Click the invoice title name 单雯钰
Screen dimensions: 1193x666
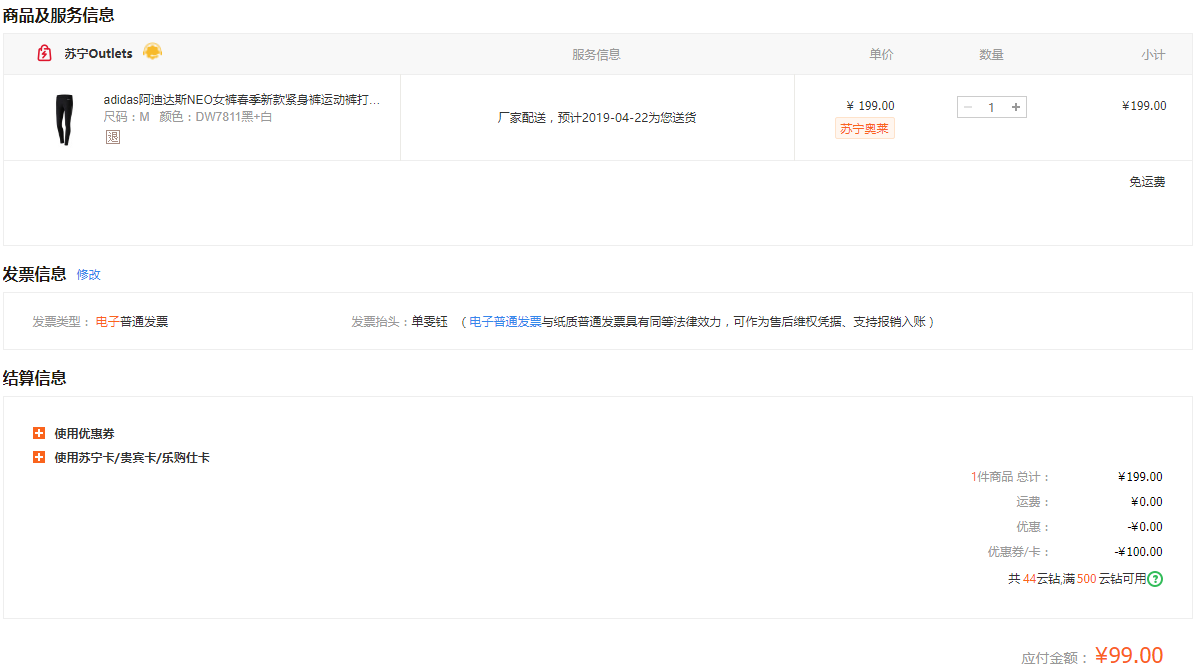pos(430,322)
